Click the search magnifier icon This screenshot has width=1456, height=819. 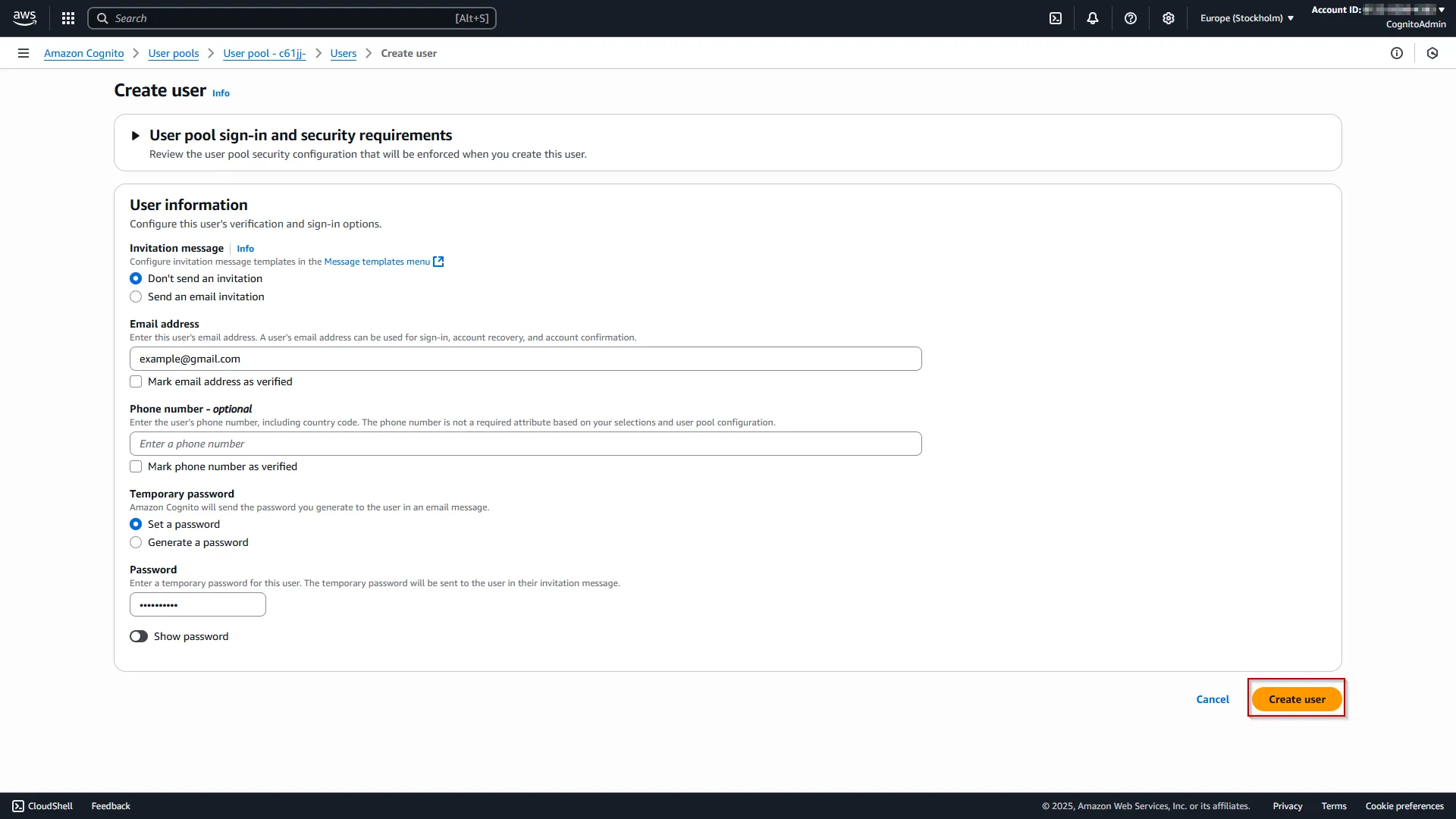(102, 18)
